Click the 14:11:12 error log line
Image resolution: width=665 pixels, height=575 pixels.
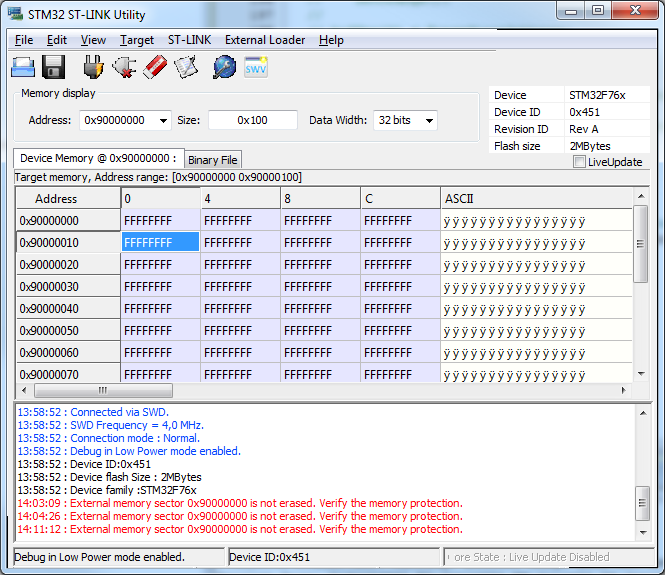(x=240, y=529)
